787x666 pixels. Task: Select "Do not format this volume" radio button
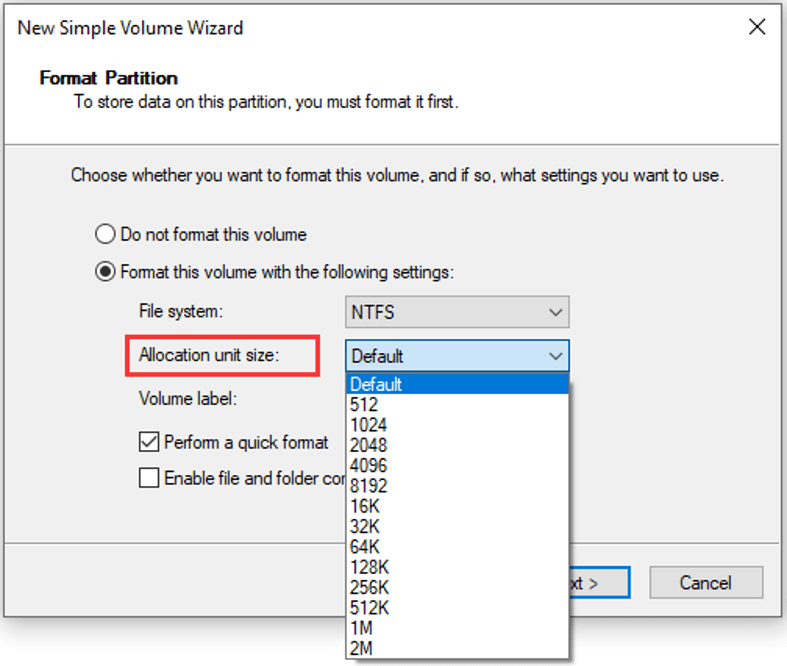105,235
